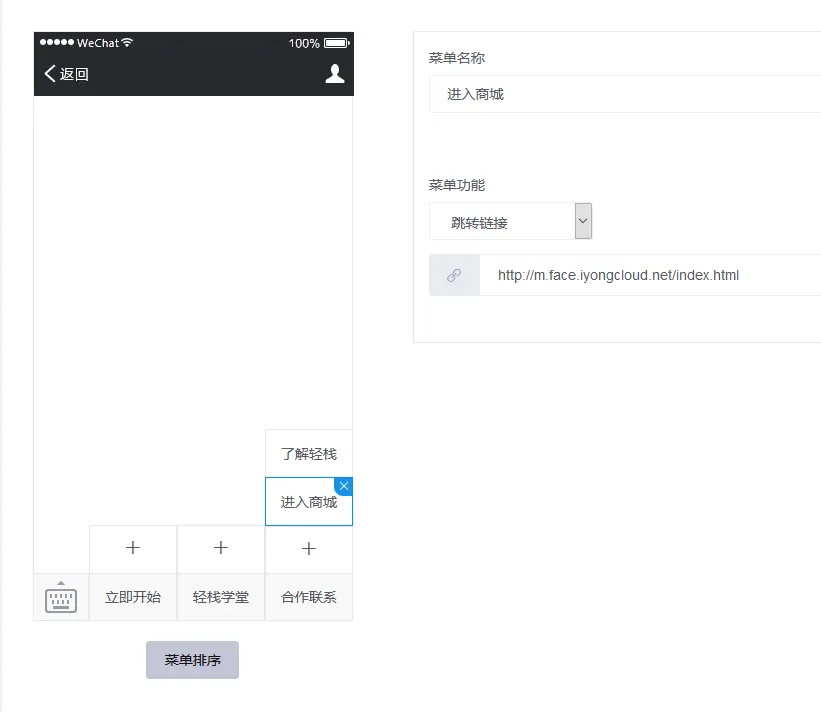821x712 pixels.
Task: Add submenu above 立即开始
Action: (133, 549)
